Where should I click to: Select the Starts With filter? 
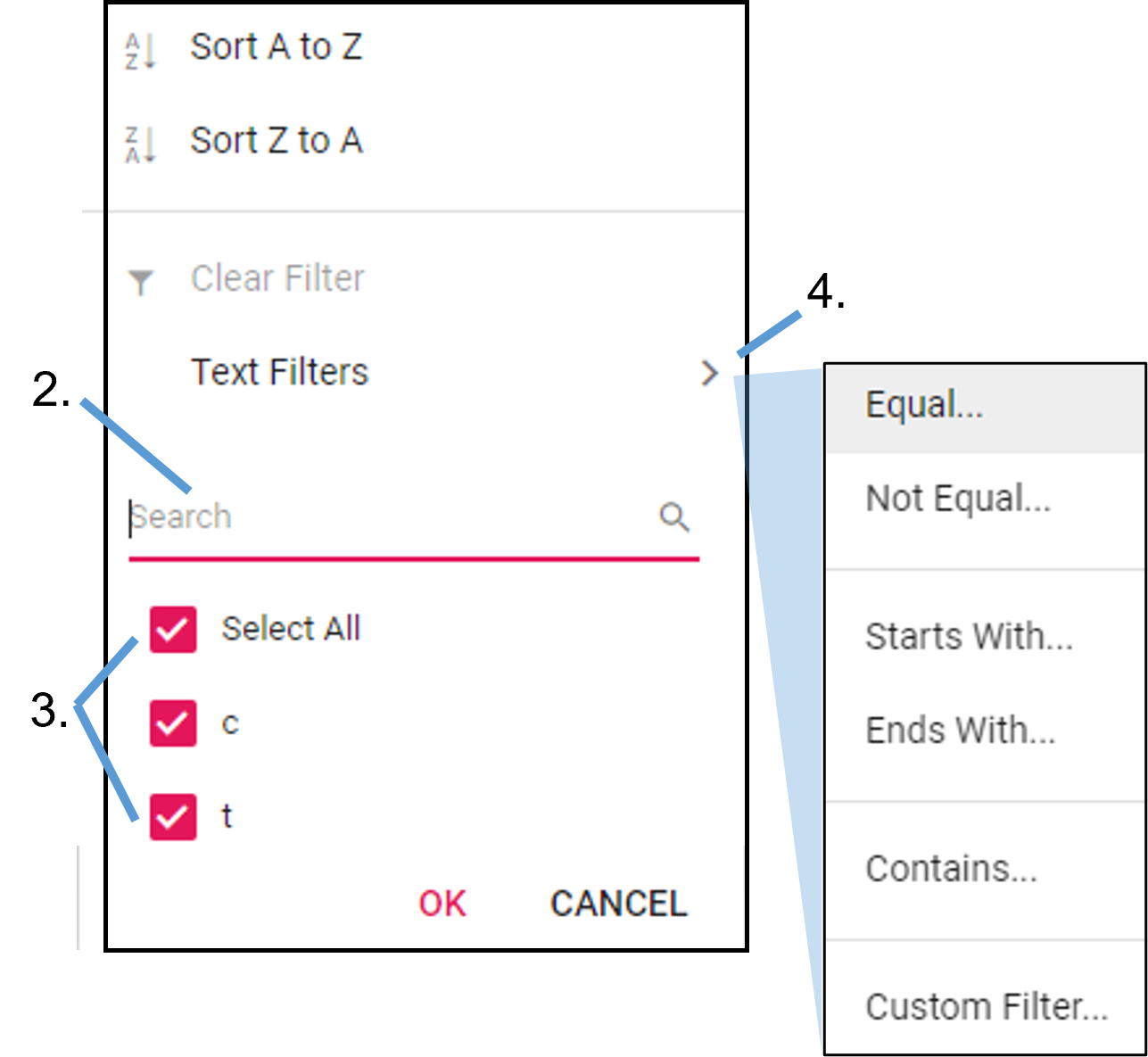click(968, 637)
